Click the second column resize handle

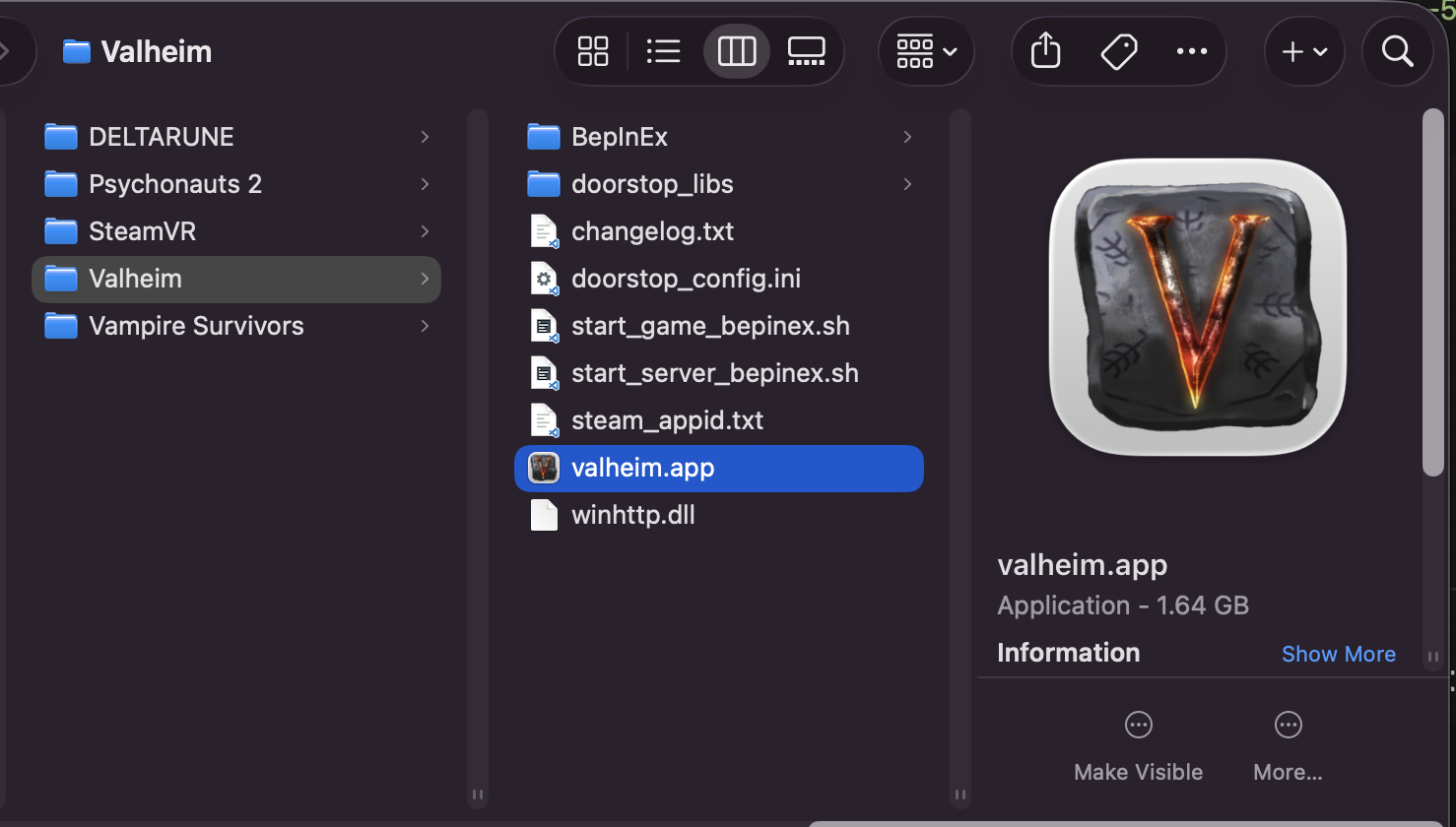click(960, 795)
